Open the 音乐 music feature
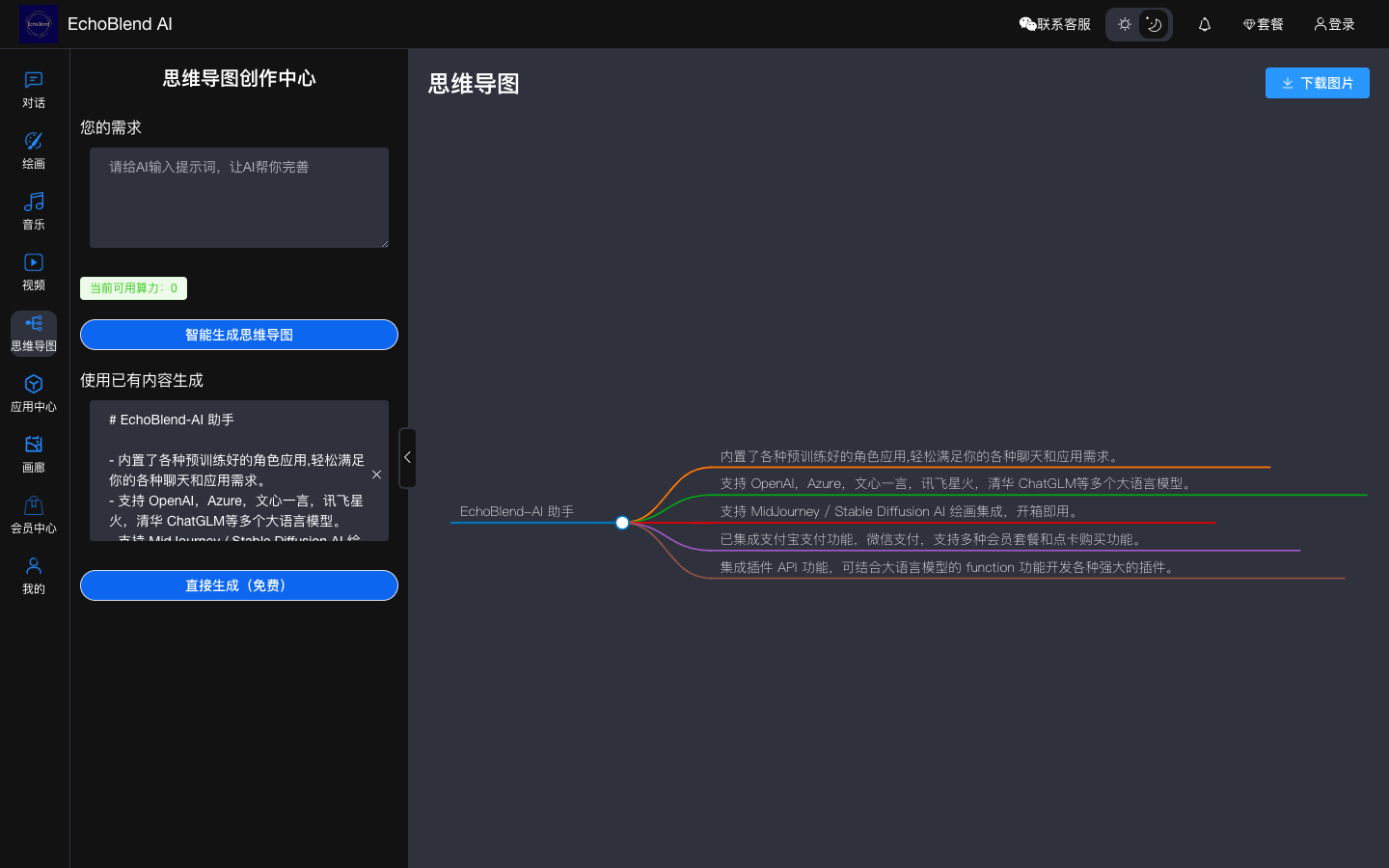The height and width of the screenshot is (868, 1389). point(33,210)
